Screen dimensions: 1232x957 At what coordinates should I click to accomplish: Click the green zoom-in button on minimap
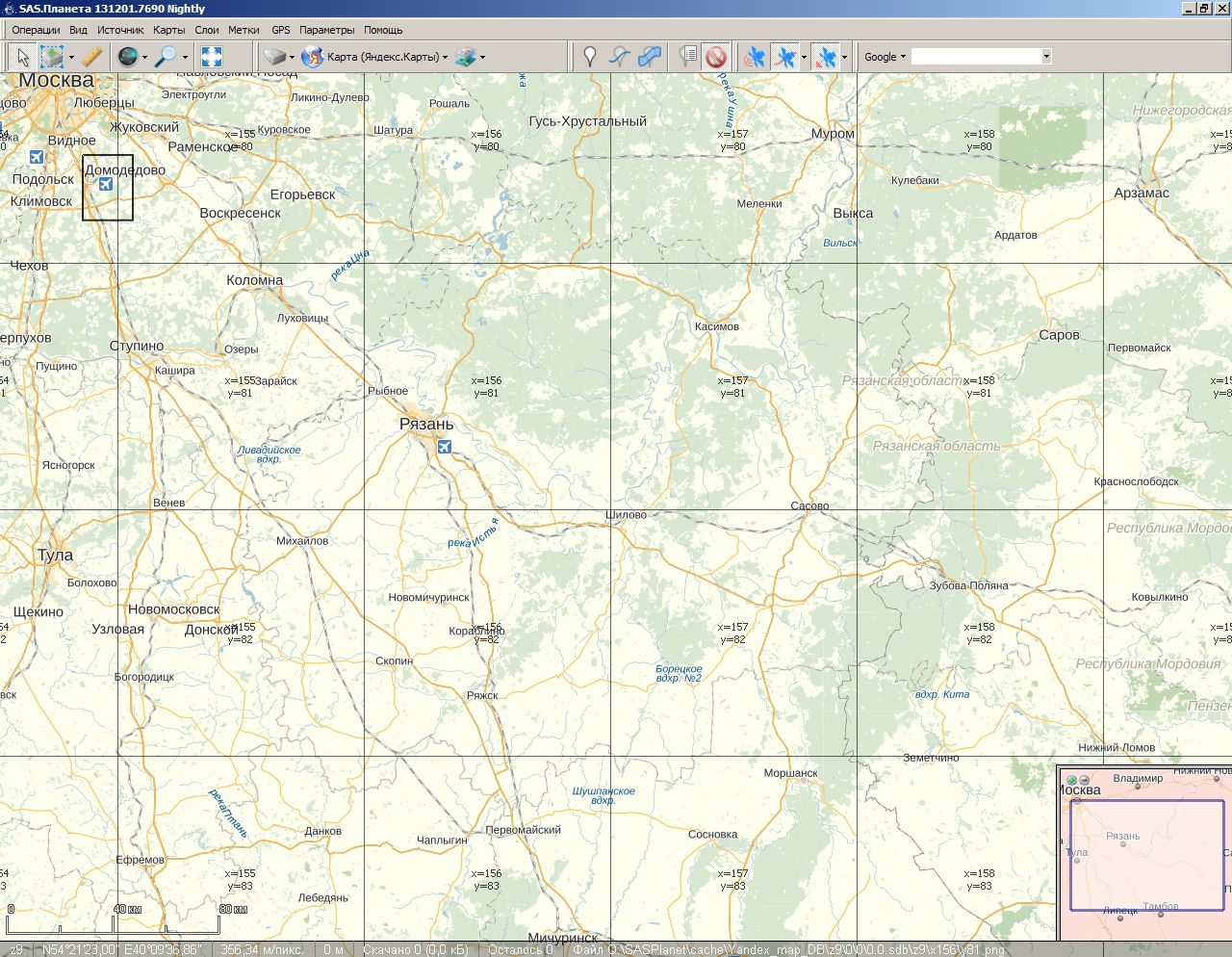coord(1071,780)
